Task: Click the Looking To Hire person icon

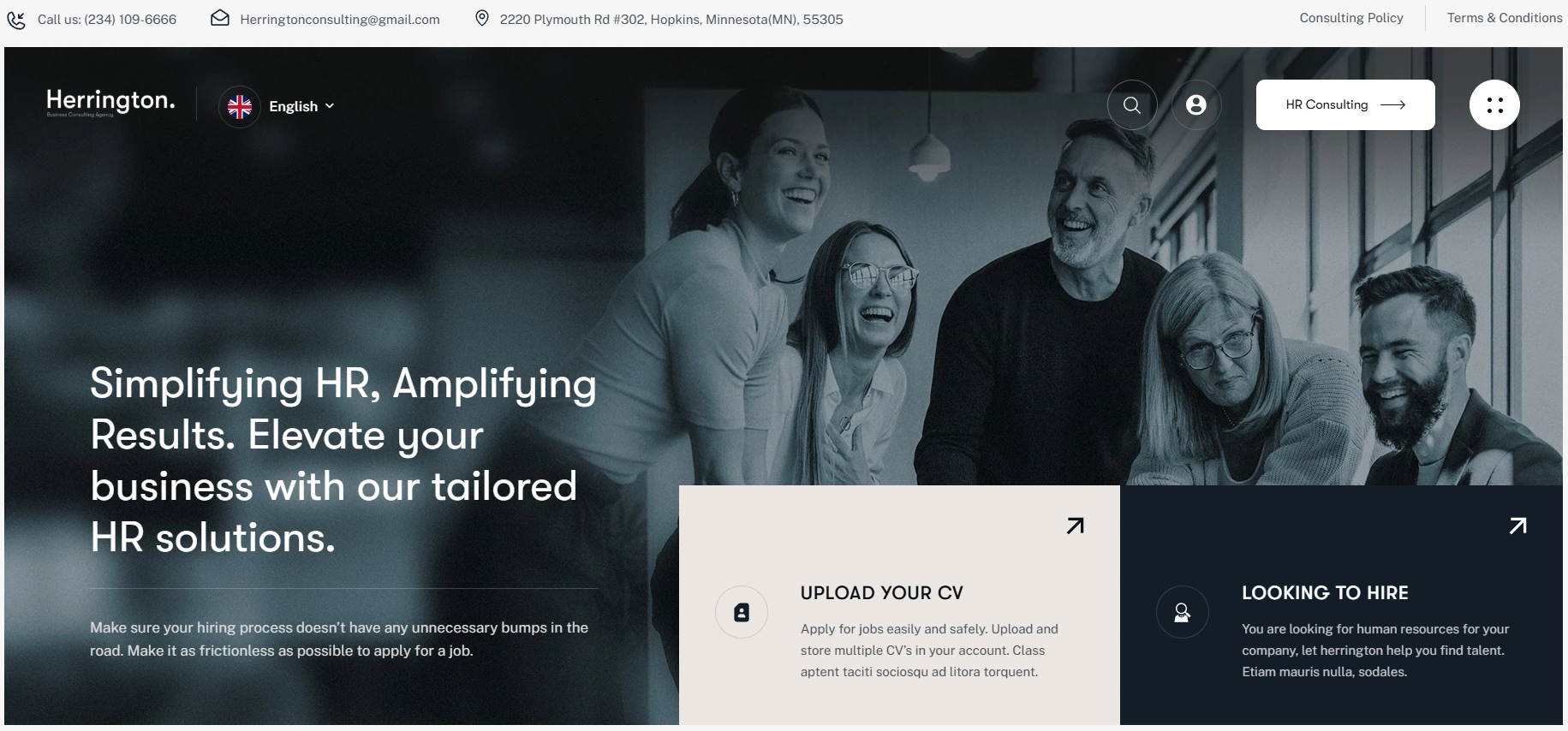Action: 1183,612
